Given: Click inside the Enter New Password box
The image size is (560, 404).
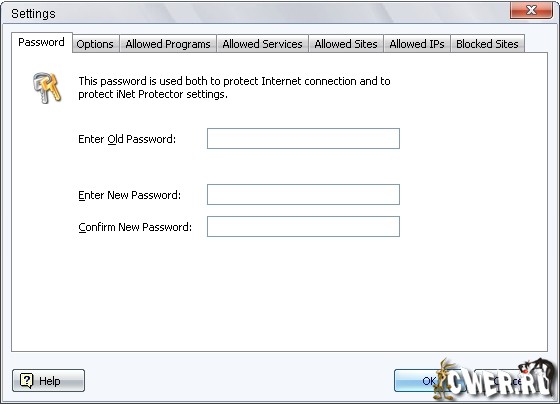Looking at the screenshot, I should pyautogui.click(x=303, y=194).
